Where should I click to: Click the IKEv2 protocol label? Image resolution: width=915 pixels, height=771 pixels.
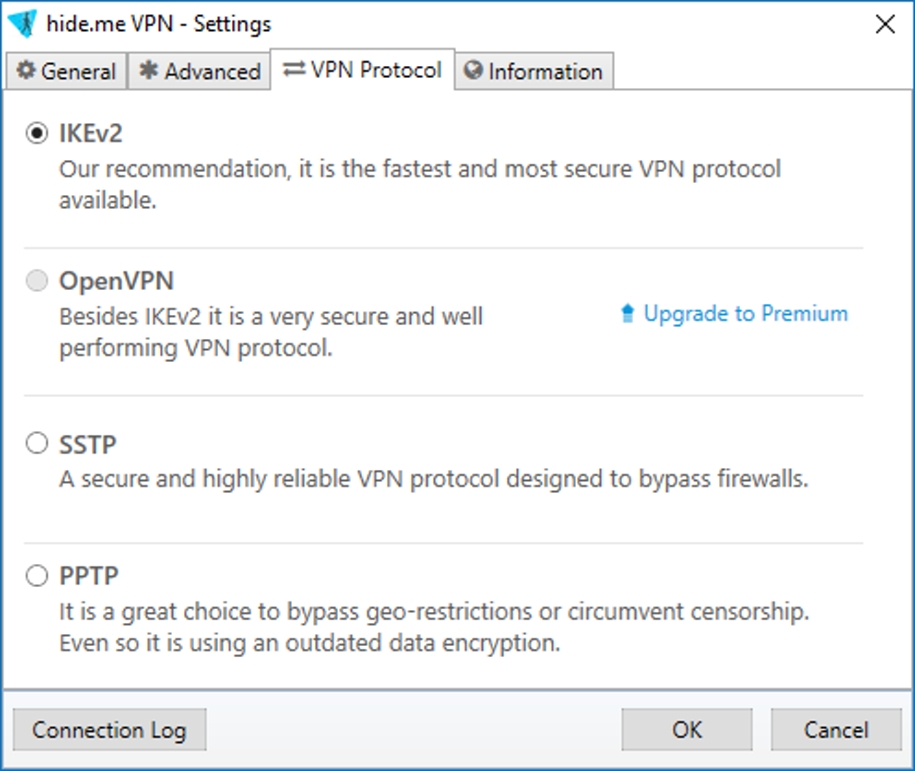(x=90, y=134)
